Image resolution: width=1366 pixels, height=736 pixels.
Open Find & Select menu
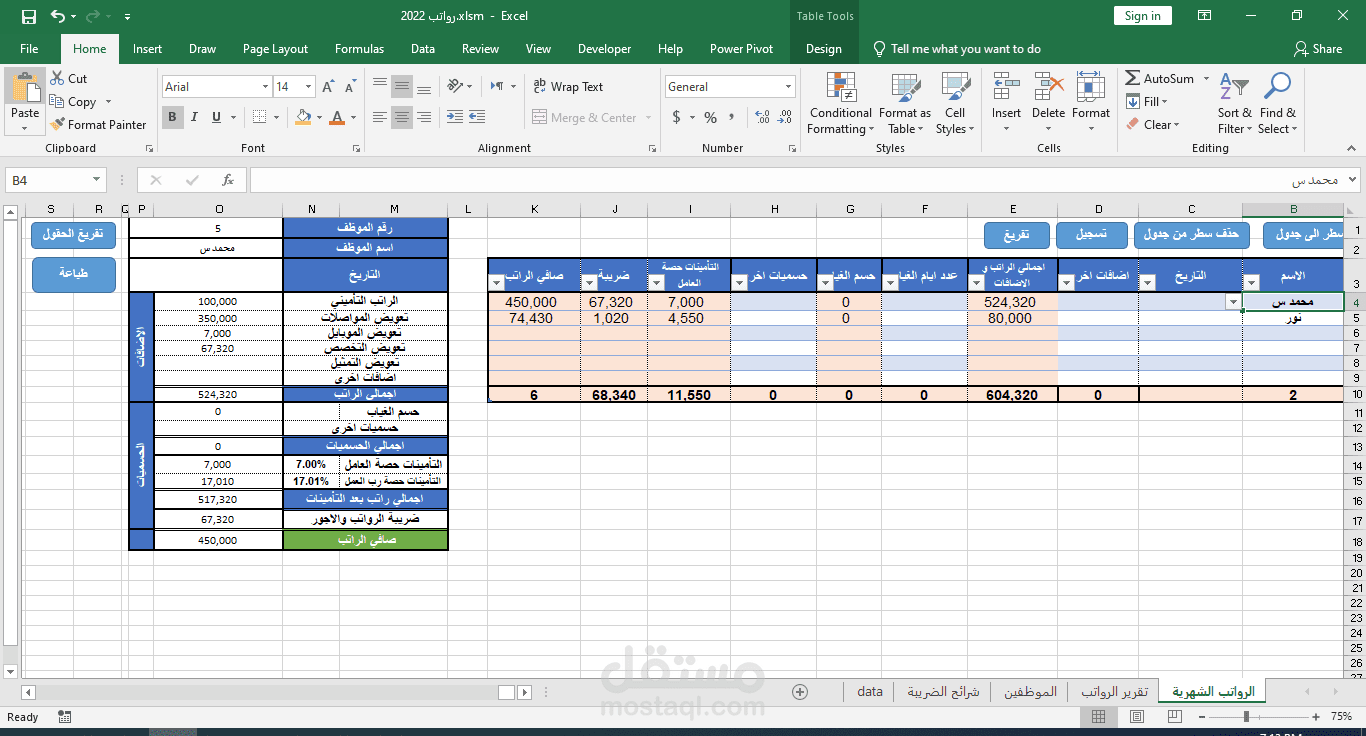coord(1277,103)
